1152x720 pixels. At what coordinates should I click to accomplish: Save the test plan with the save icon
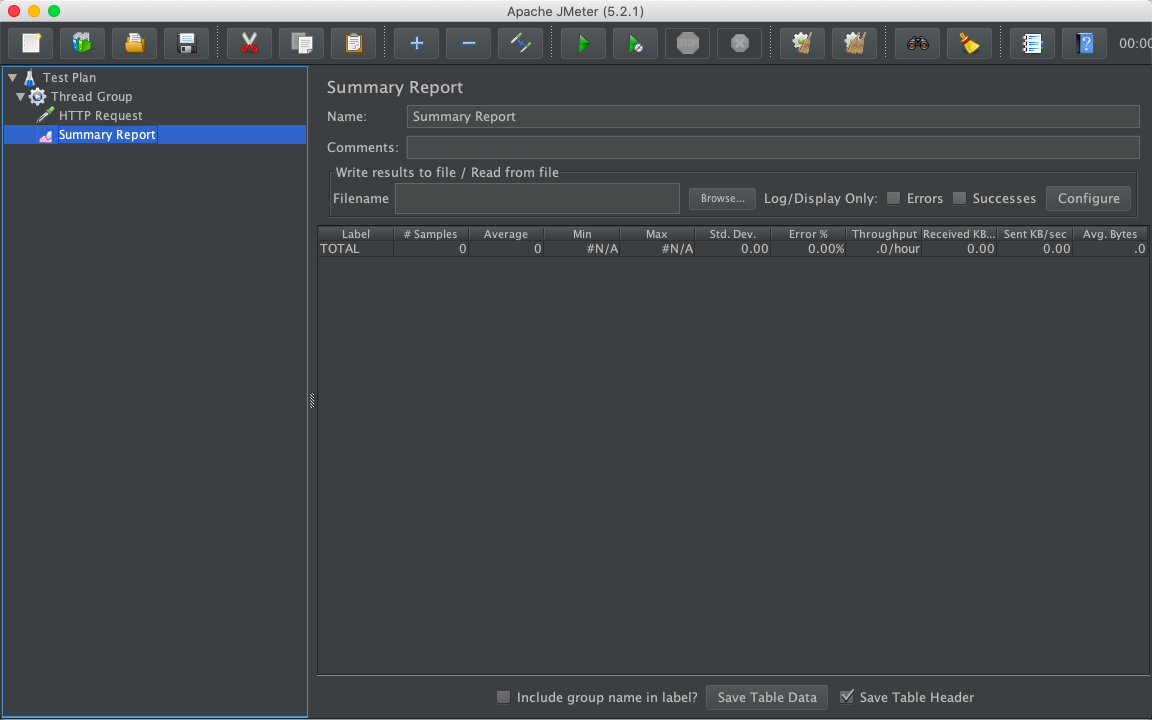[x=187, y=43]
